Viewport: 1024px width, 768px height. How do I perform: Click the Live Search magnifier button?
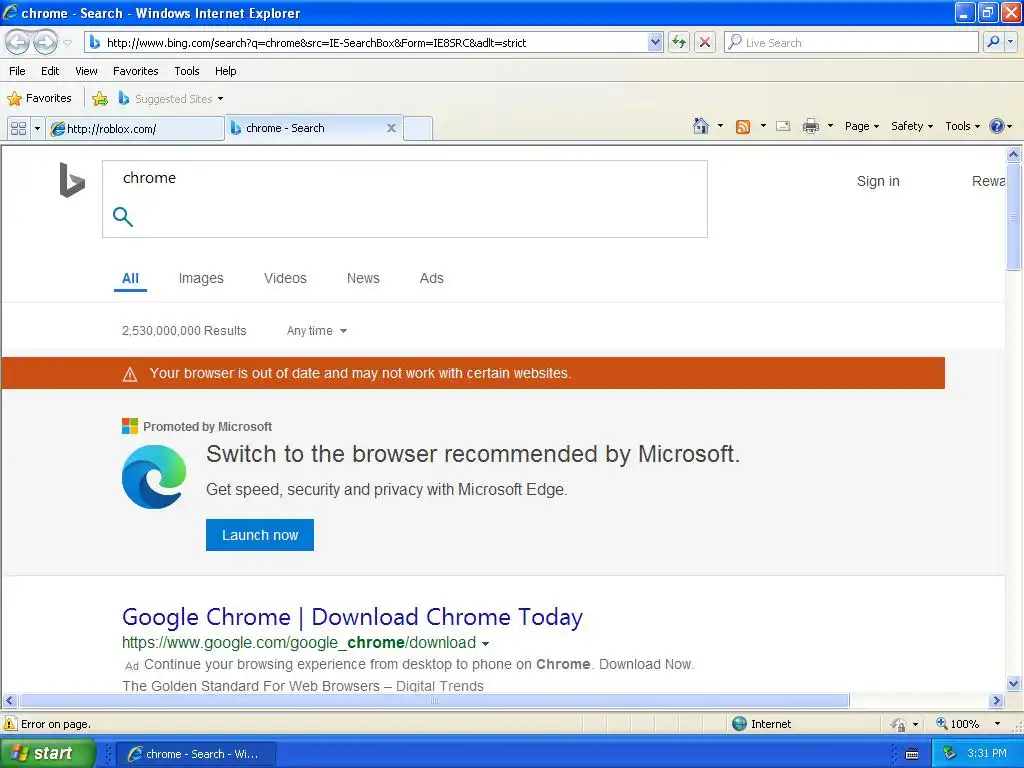tap(993, 42)
